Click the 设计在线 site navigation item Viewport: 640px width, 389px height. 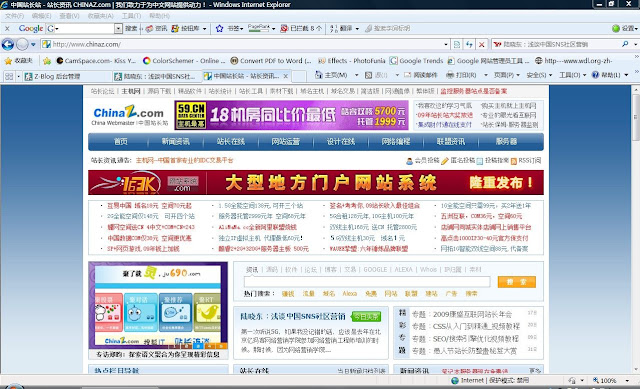(x=341, y=142)
